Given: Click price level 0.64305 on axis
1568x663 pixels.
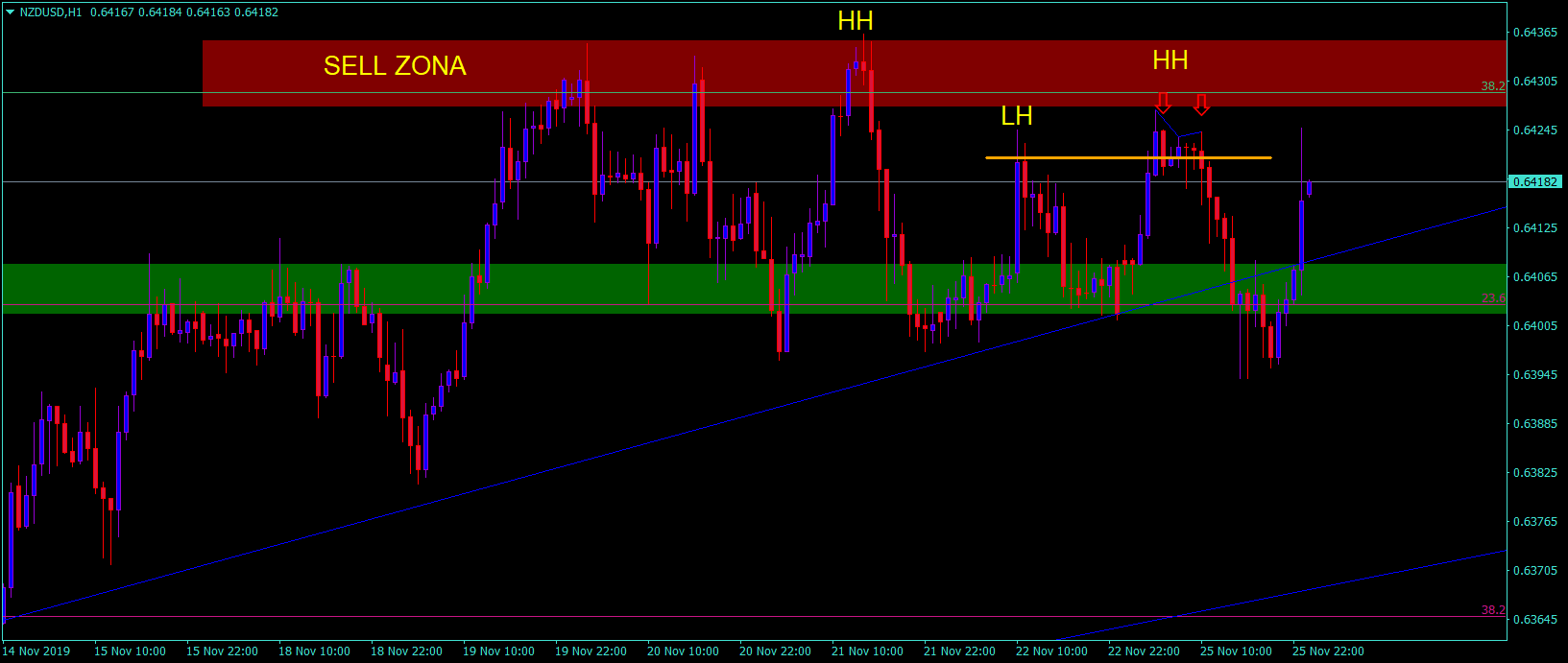Looking at the screenshot, I should [x=1535, y=82].
